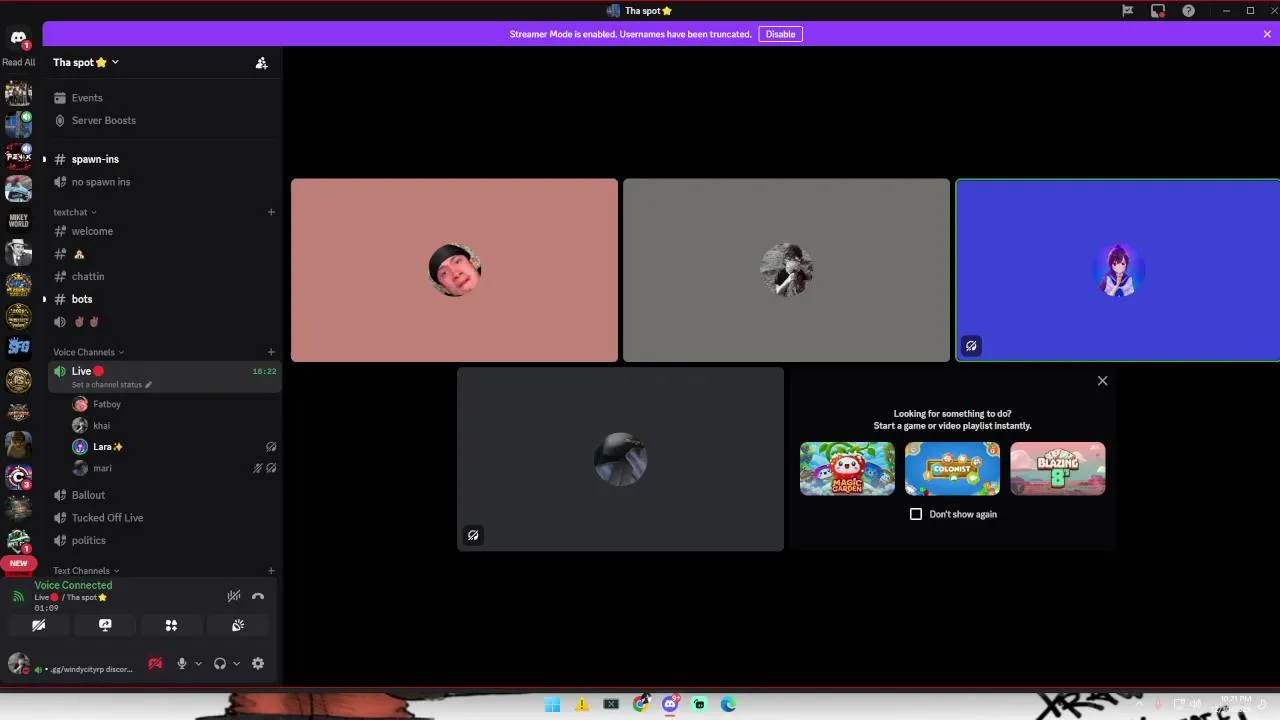Screen dimensions: 1280x720
Task: Disable Streamer Mode
Action: pyautogui.click(x=780, y=34)
